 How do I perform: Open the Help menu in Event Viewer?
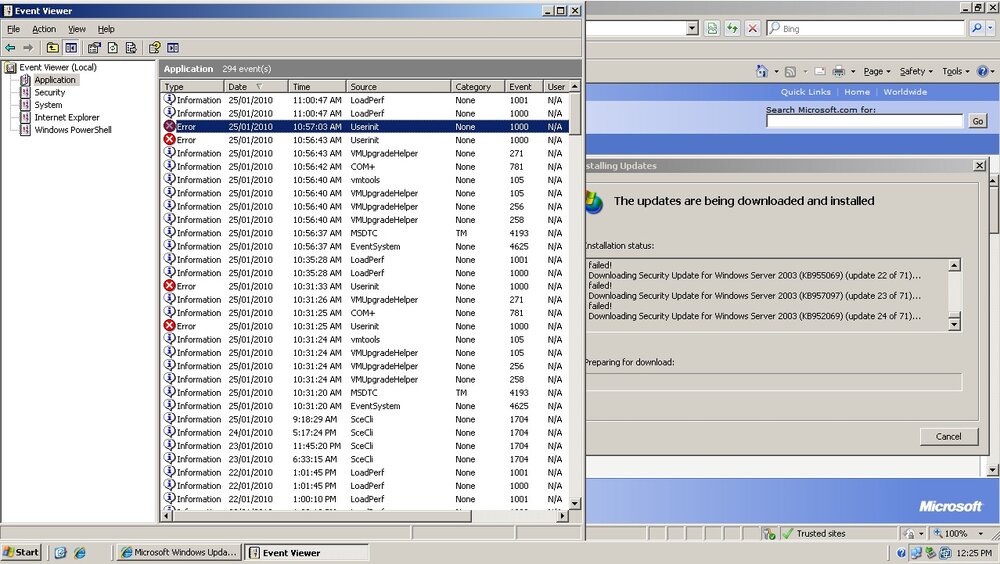coord(106,29)
